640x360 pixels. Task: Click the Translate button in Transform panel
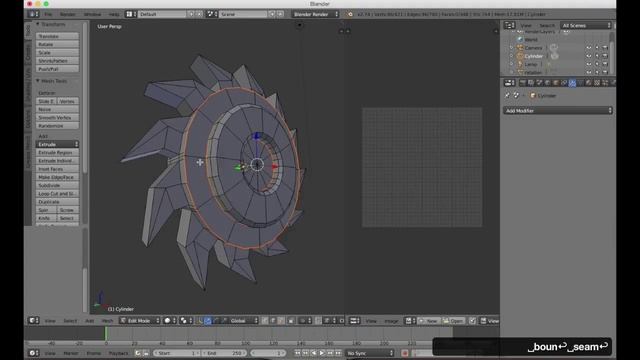tap(57, 36)
